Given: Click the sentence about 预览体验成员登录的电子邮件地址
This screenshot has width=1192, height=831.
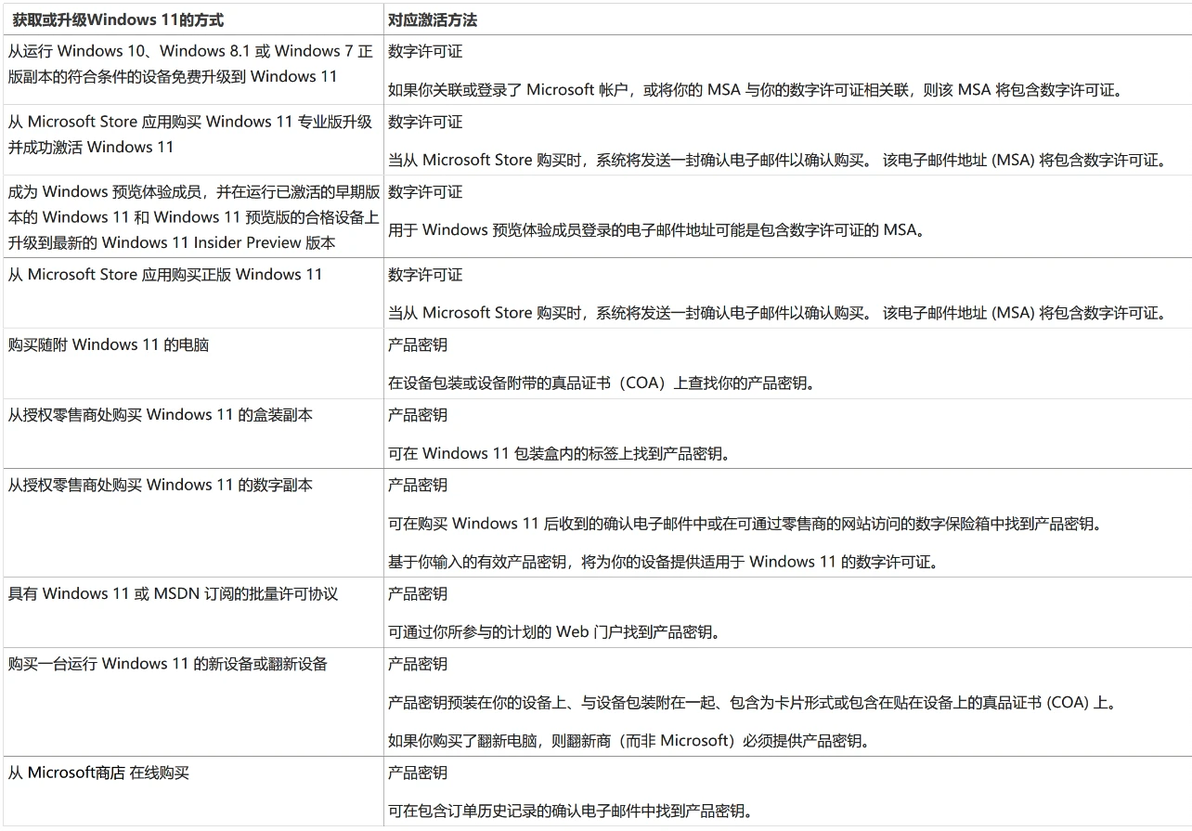Looking at the screenshot, I should click(656, 230).
